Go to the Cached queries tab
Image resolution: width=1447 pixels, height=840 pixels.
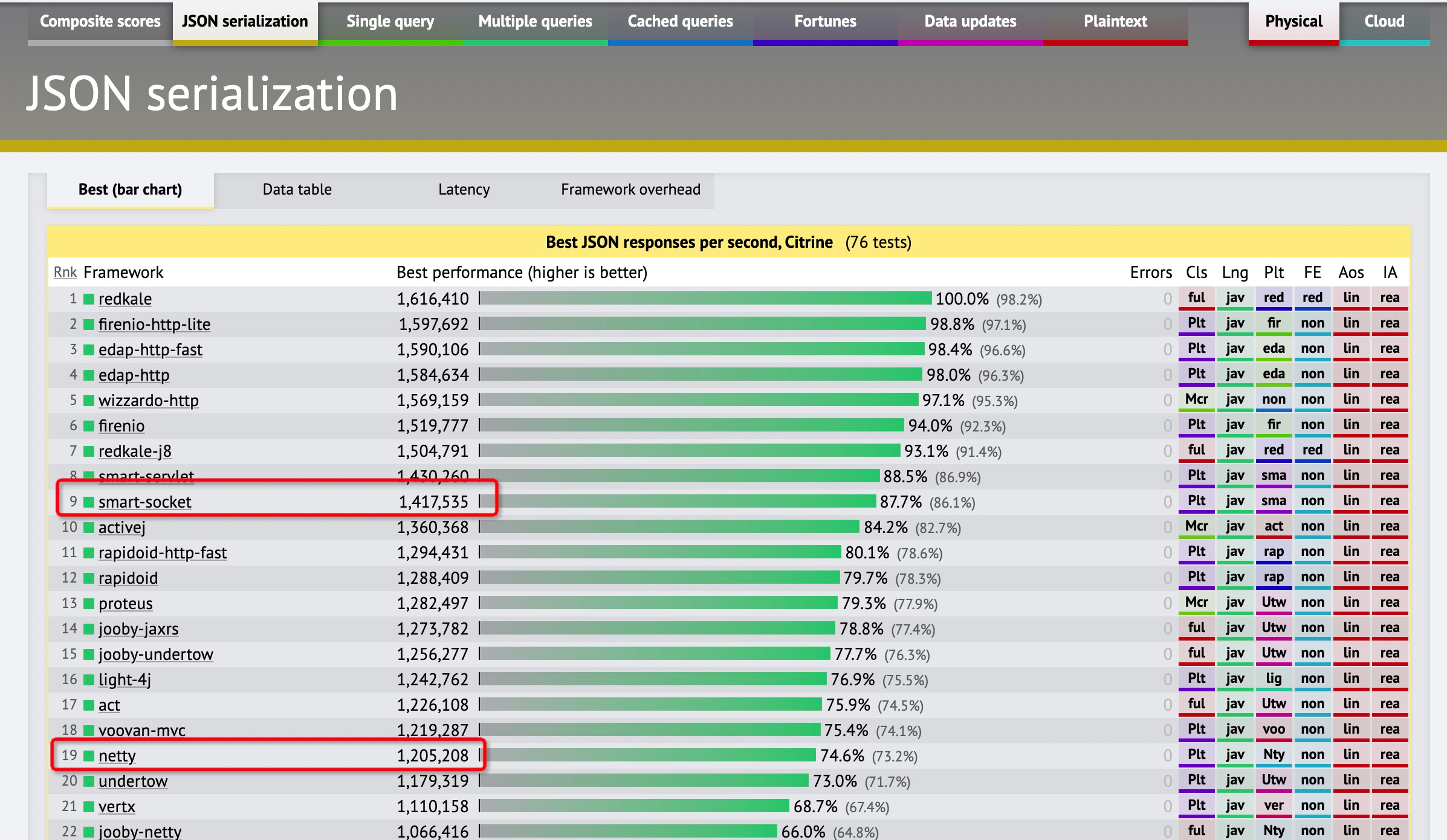coord(681,22)
